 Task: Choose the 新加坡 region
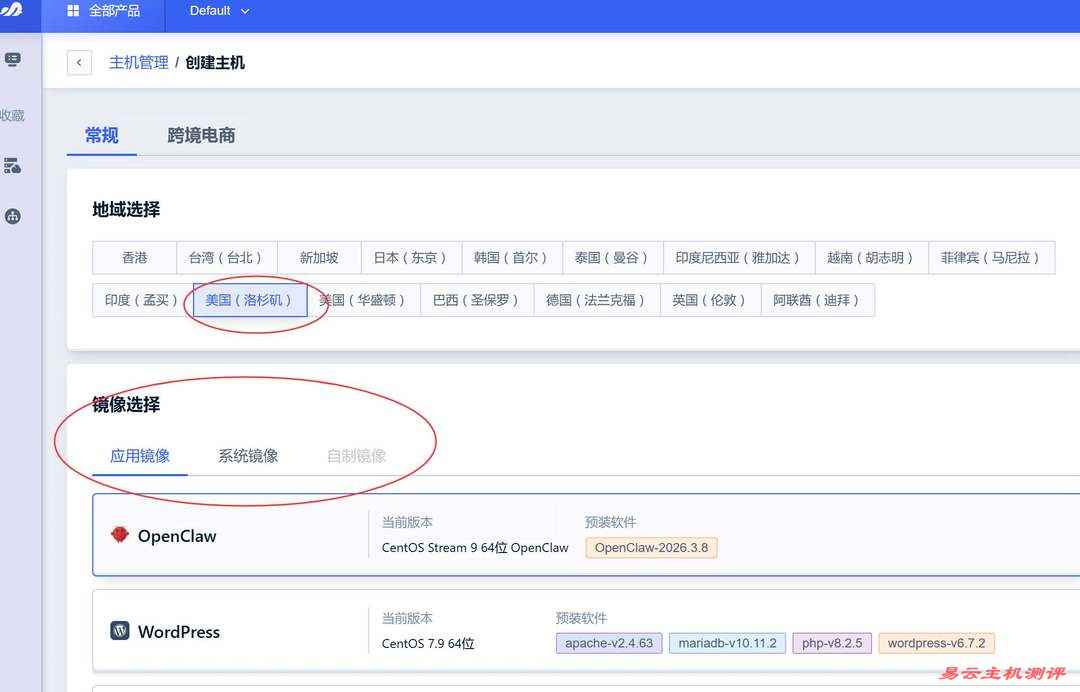[x=319, y=258]
